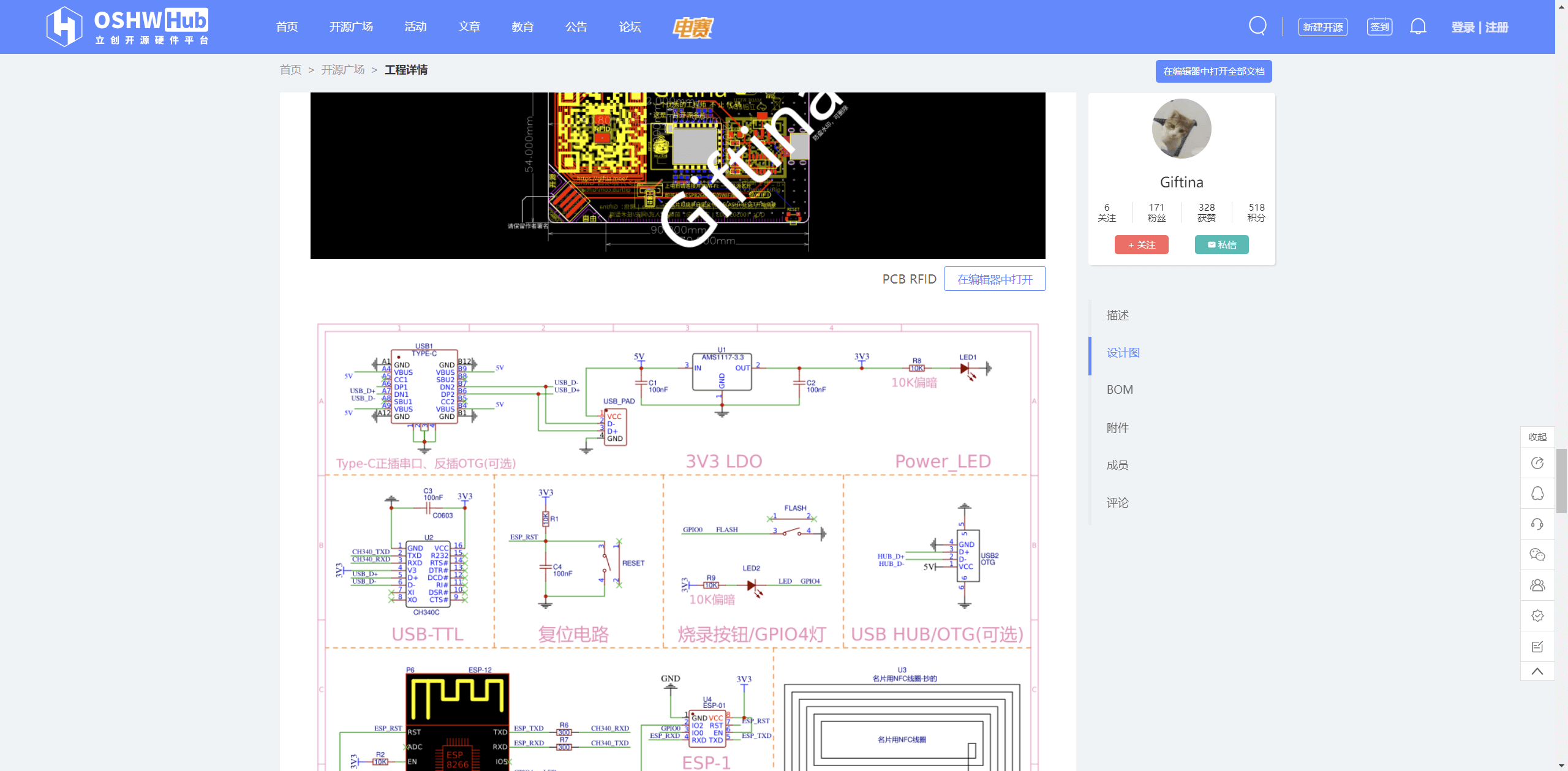Click the page vertical scrollbar thumb

pos(1561,481)
